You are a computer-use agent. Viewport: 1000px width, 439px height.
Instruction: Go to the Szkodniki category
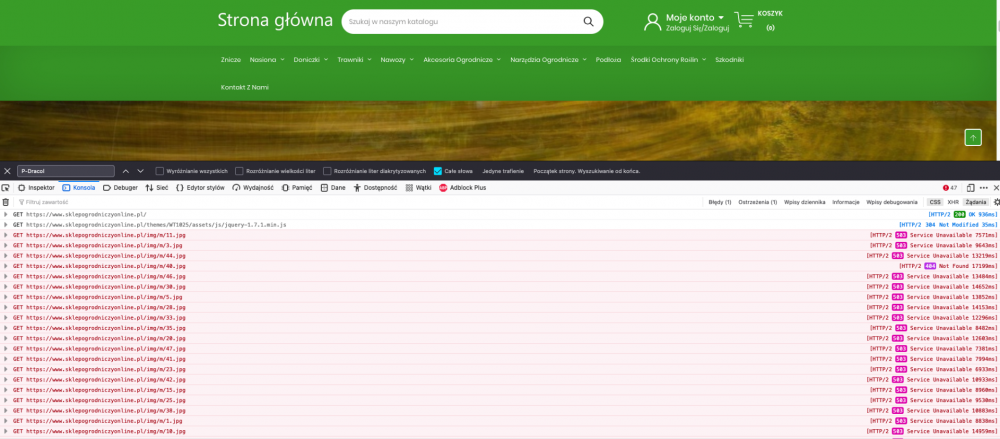pyautogui.click(x=730, y=59)
